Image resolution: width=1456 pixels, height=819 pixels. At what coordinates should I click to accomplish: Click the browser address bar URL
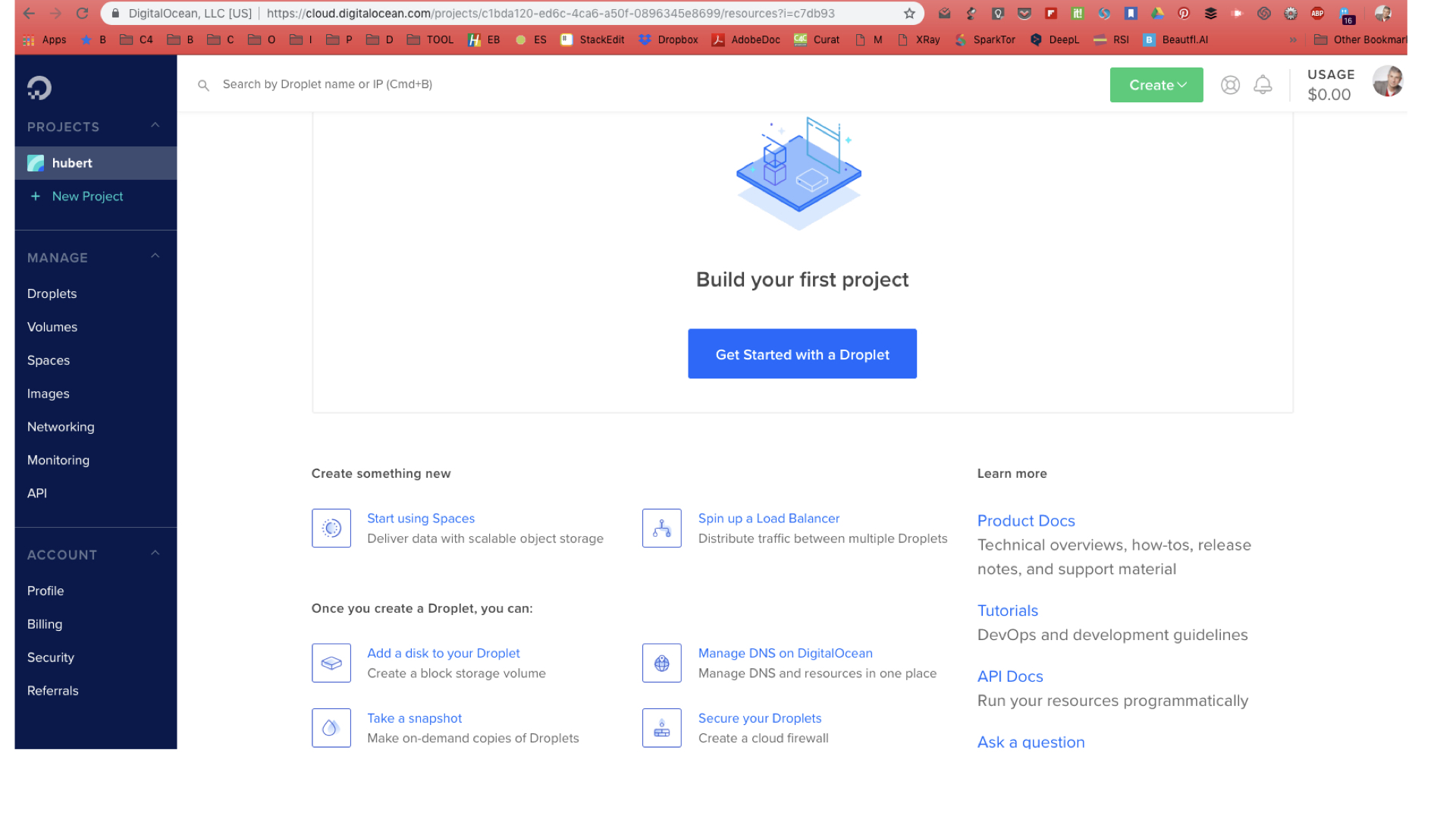pos(551,14)
